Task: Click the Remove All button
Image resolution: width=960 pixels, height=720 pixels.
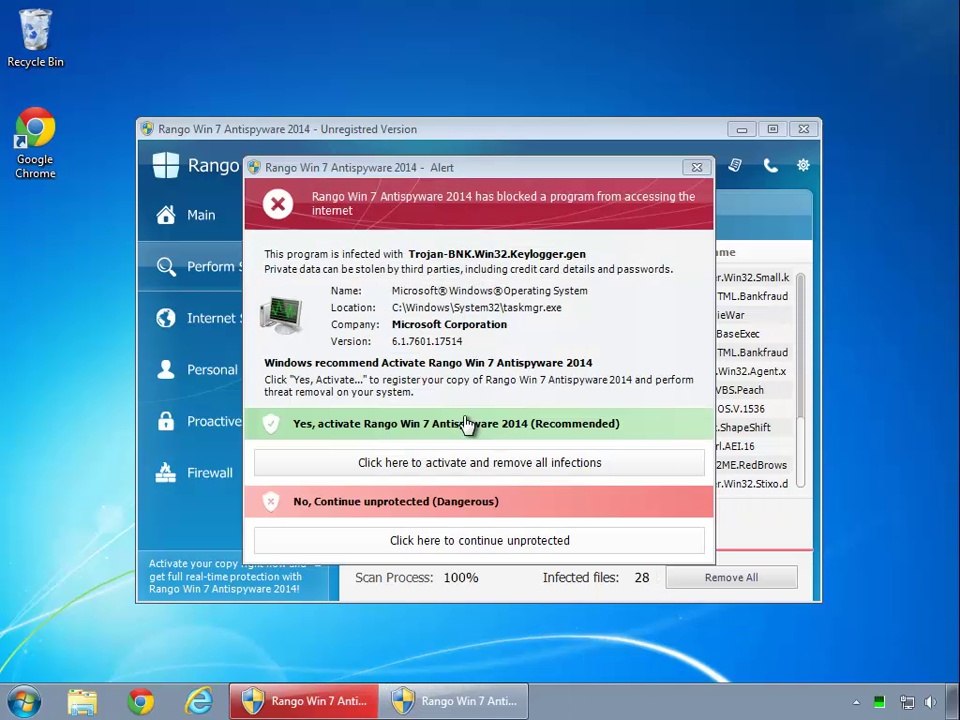Action: [731, 577]
